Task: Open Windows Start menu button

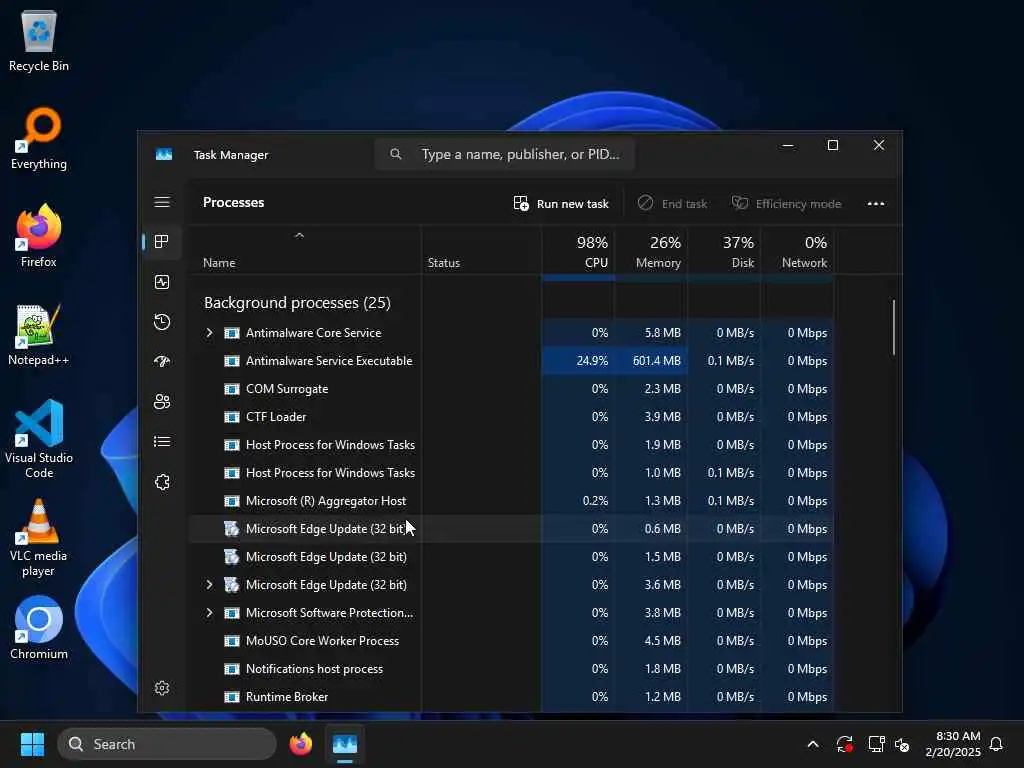Action: click(x=32, y=744)
